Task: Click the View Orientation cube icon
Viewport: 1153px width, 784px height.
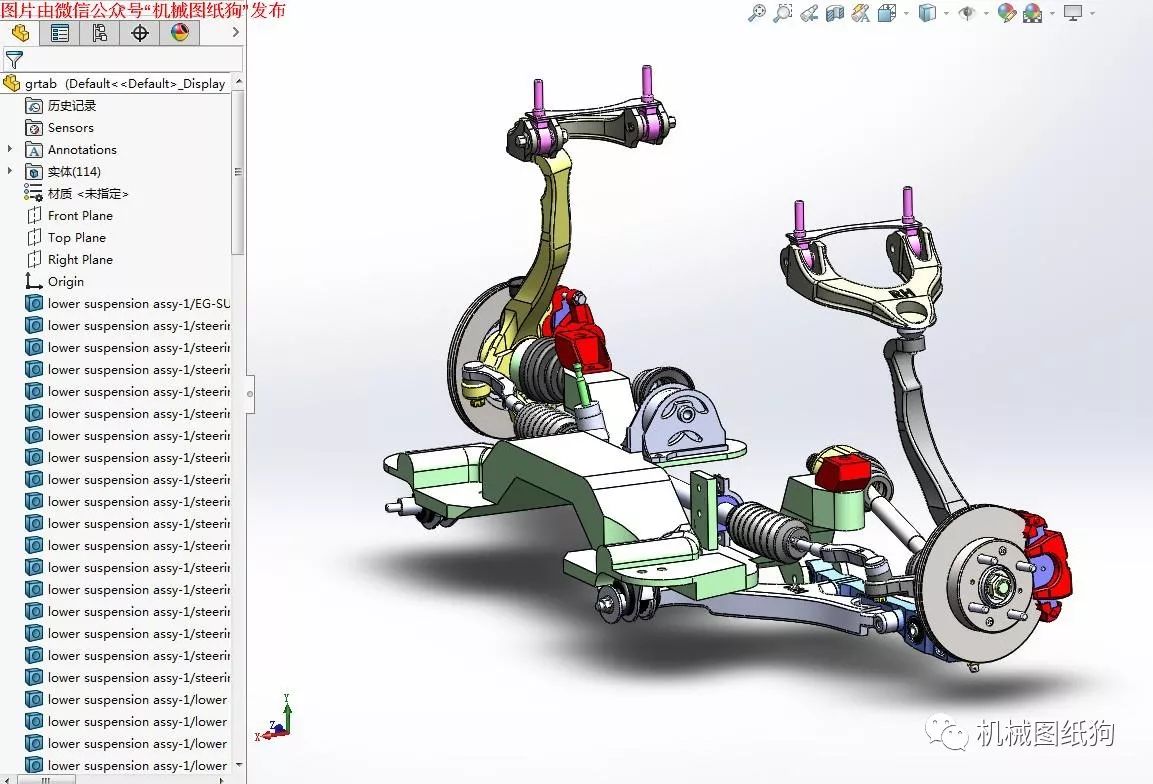Action: 887,13
